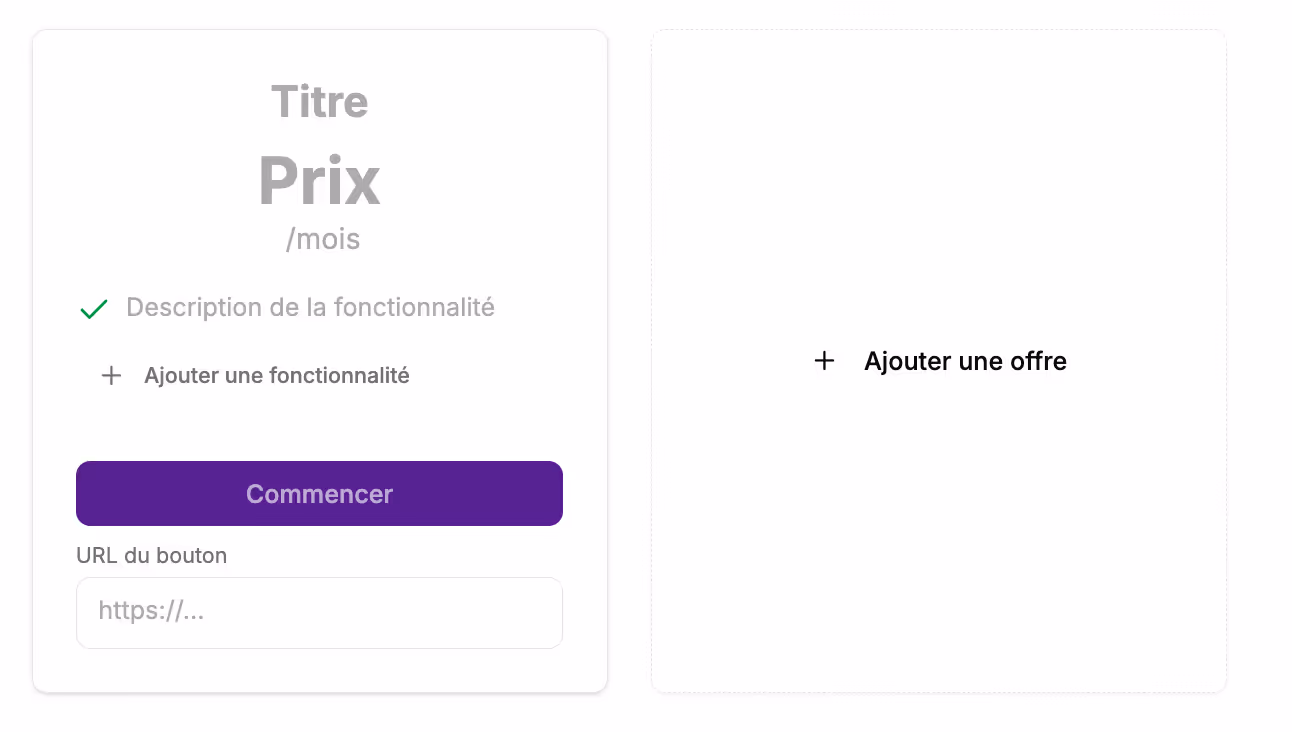Click the plus icon beside 'Ajouter une offre'

[x=824, y=361]
